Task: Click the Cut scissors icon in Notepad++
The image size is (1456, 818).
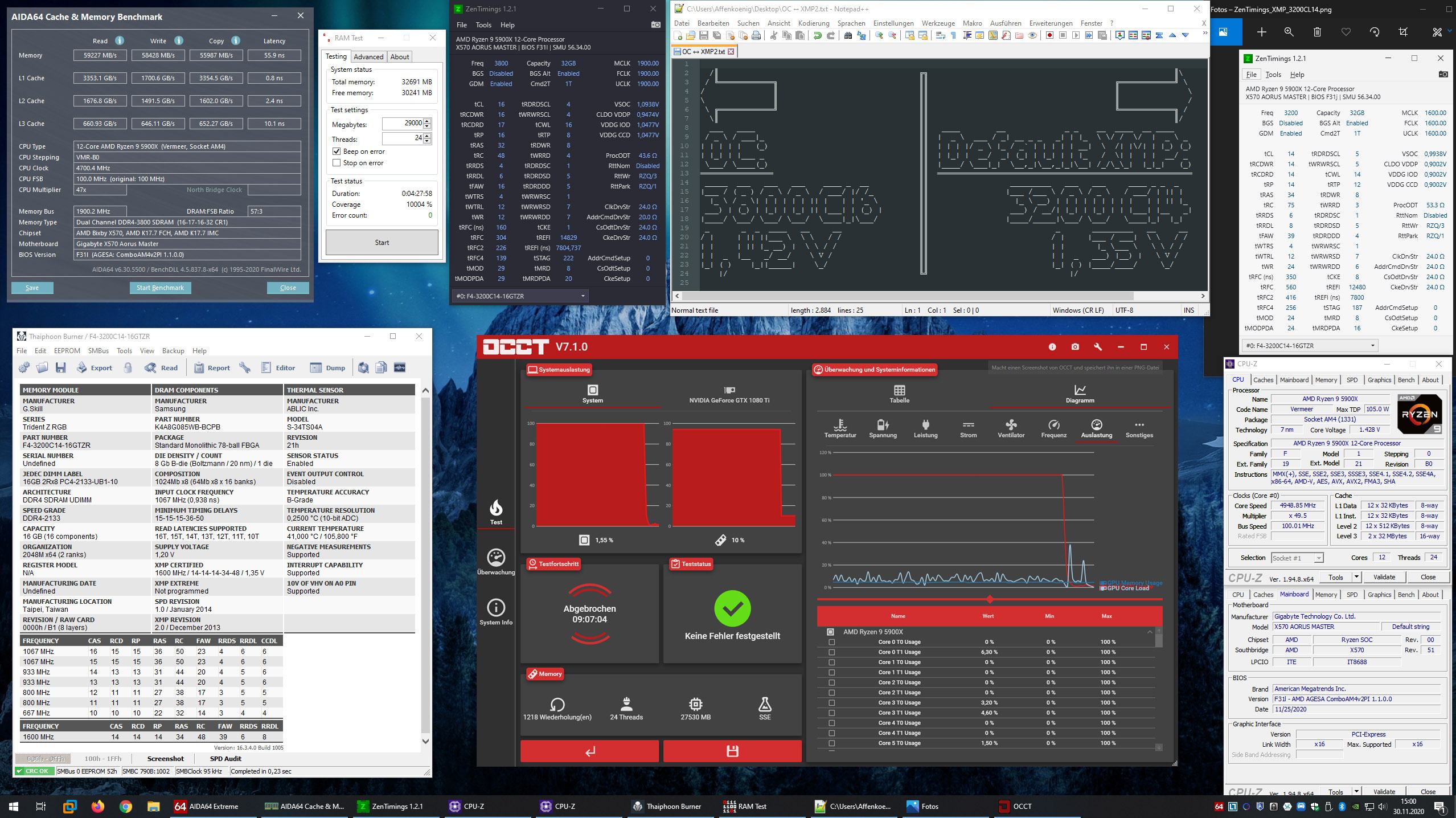Action: 773,35
